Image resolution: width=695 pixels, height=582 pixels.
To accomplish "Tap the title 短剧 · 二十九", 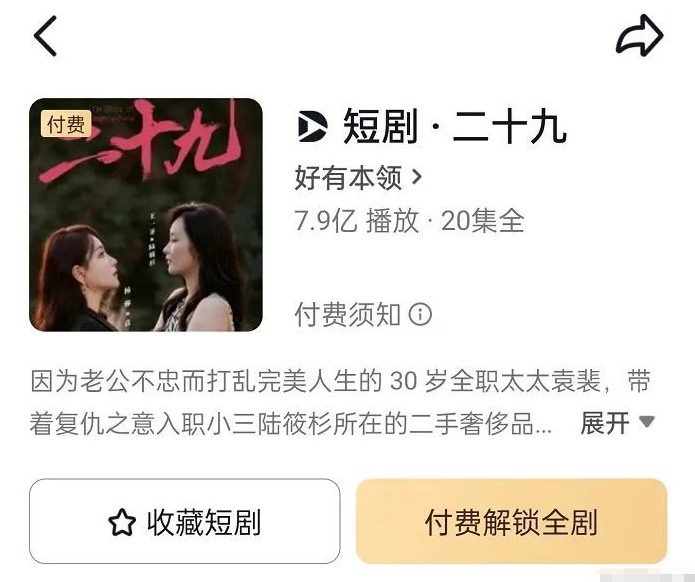I will coord(455,127).
